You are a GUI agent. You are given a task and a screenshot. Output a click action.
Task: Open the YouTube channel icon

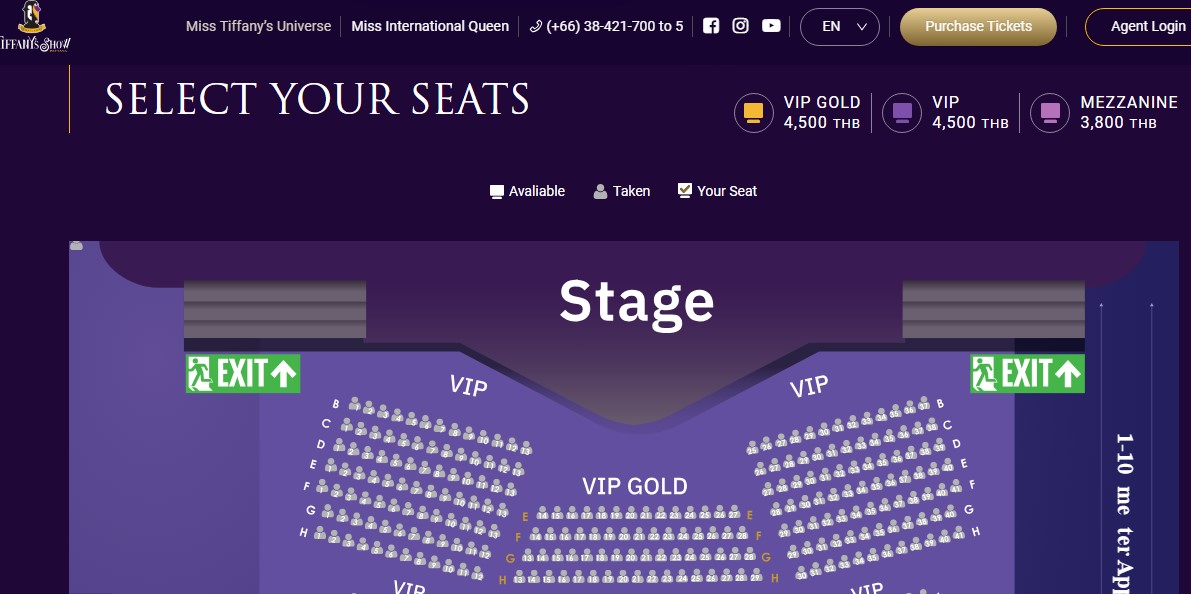pos(771,26)
